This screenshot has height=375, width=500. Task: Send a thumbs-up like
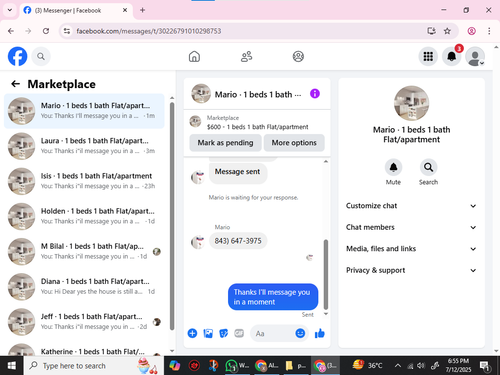(319, 333)
